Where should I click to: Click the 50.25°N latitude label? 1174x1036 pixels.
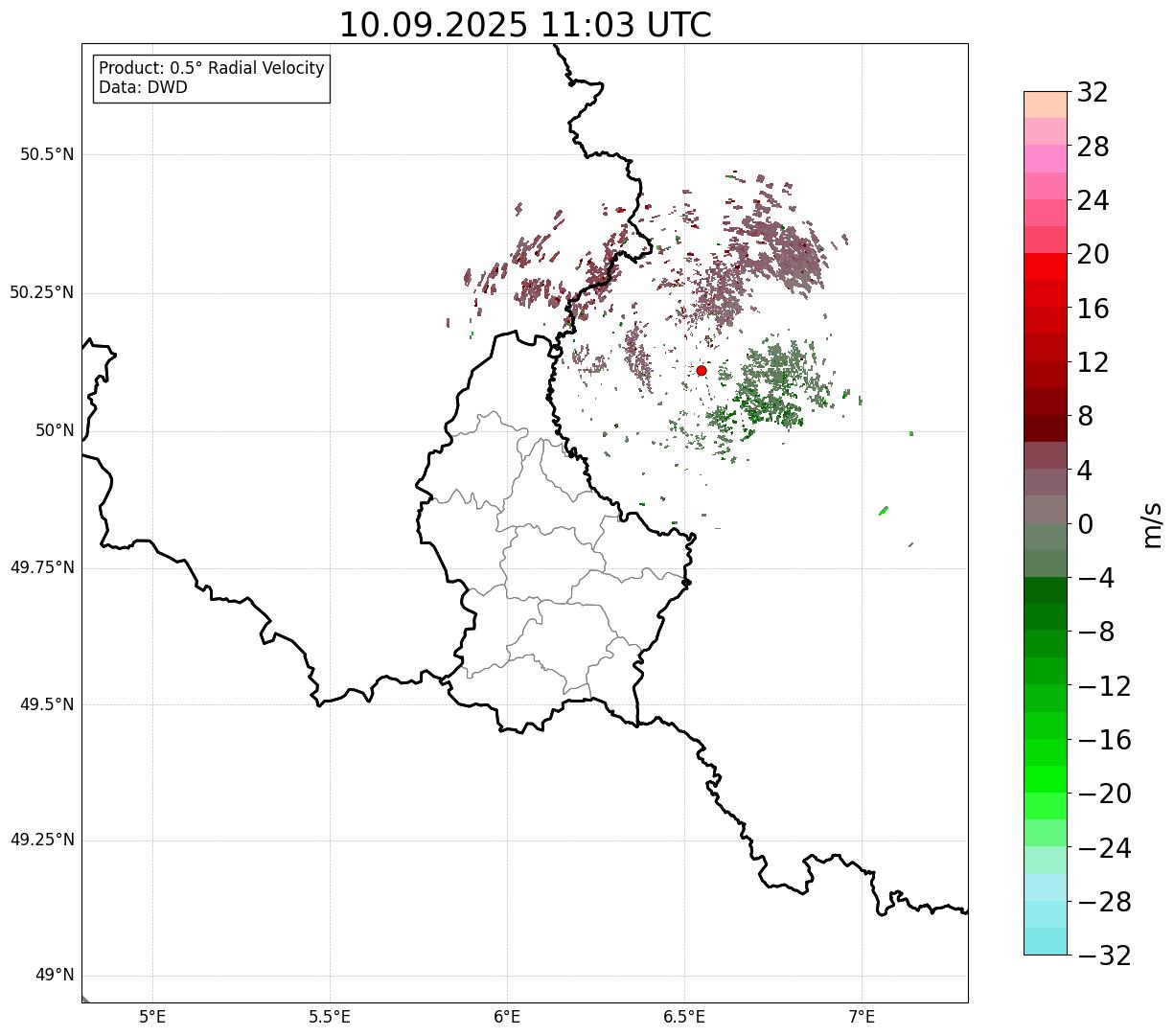click(x=42, y=292)
